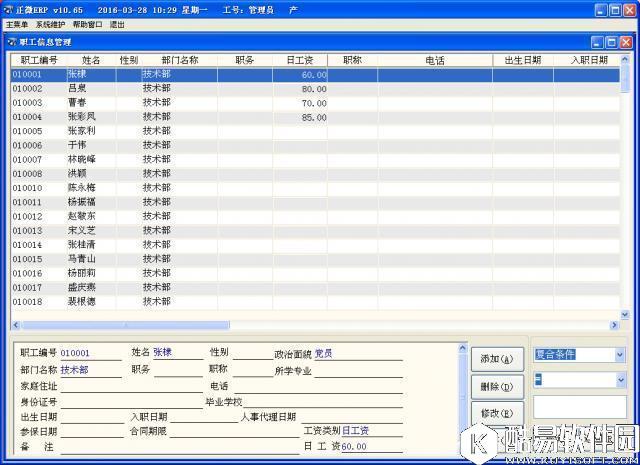Select employee 陈永梅
This screenshot has height=465, width=640.
pos(315,188)
